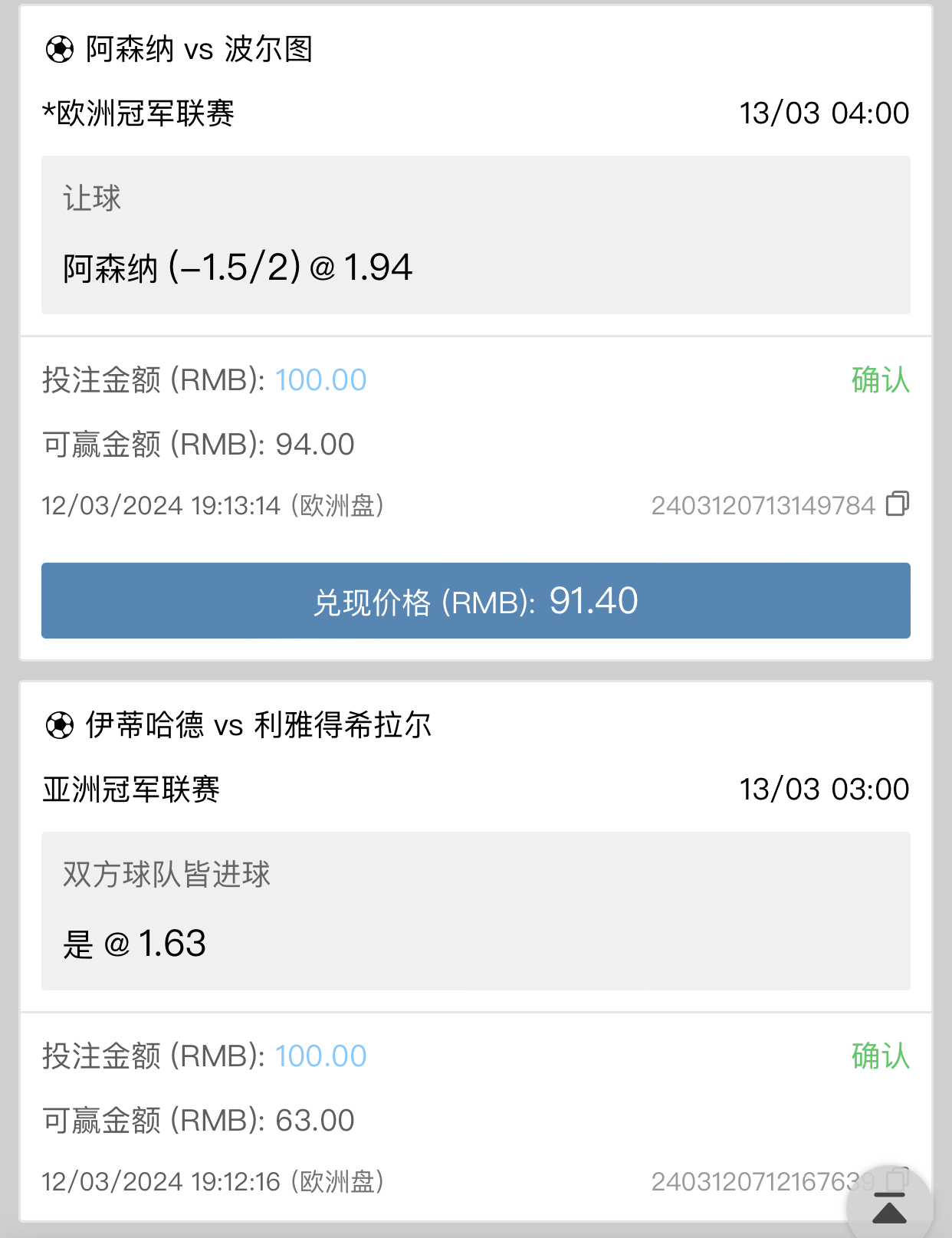Click the blue 100.00 stake on 伊蒂哈德 bet

[320, 1056]
